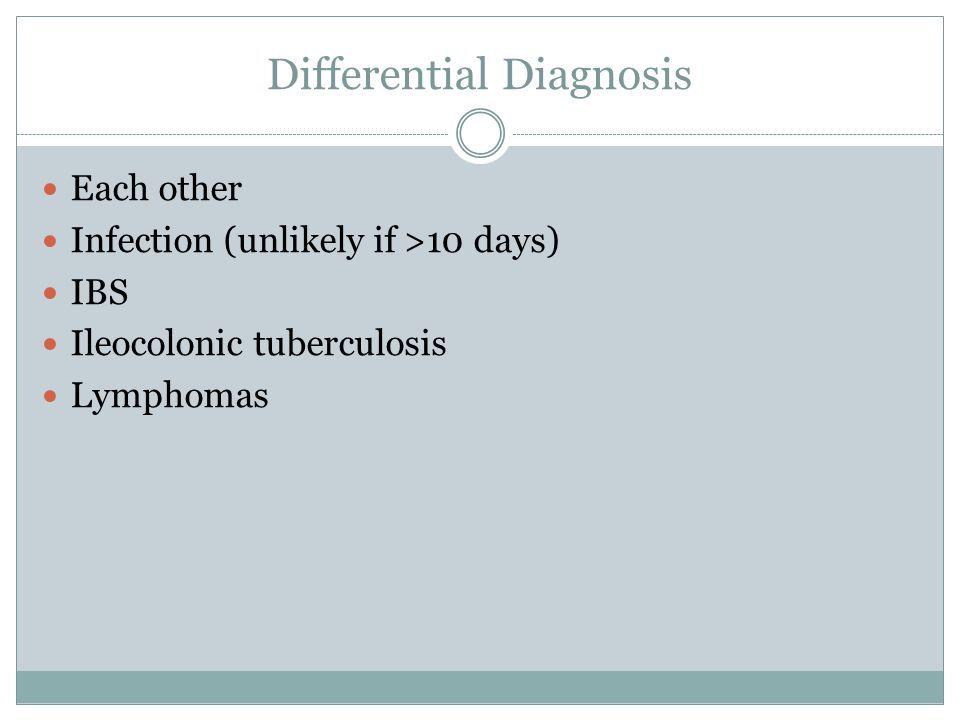The width and height of the screenshot is (960, 720).
Task: Click the orange bullet beside IBS
Action: 50,293
